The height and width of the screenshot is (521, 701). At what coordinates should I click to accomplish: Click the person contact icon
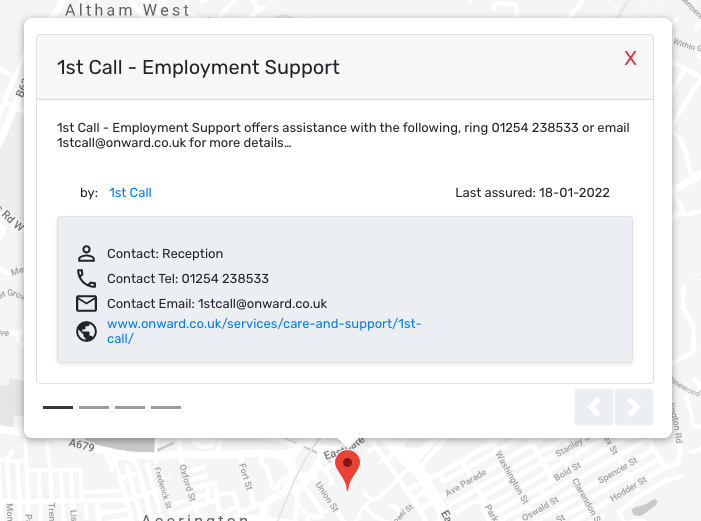point(86,254)
